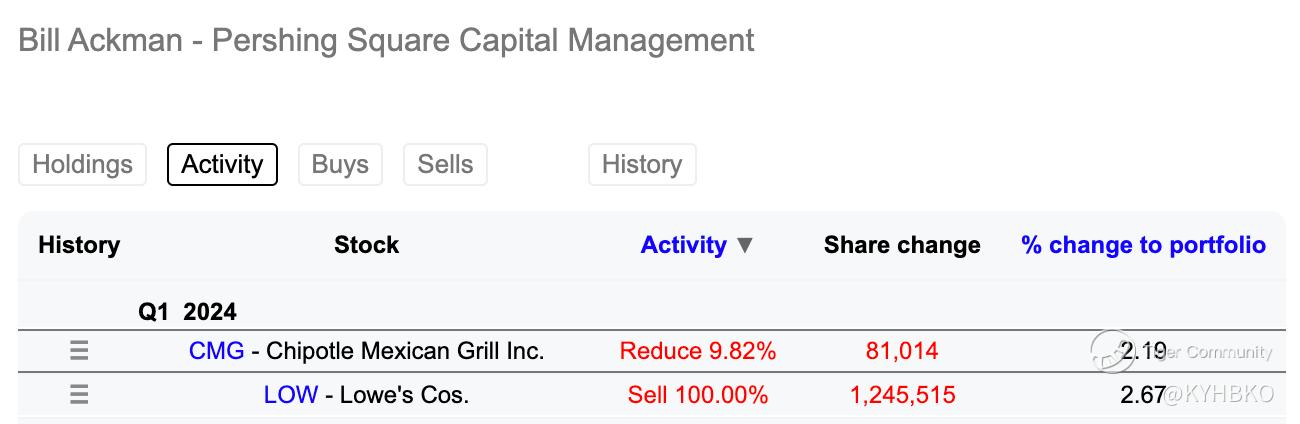
Task: Go to the History tab button
Action: tap(642, 165)
